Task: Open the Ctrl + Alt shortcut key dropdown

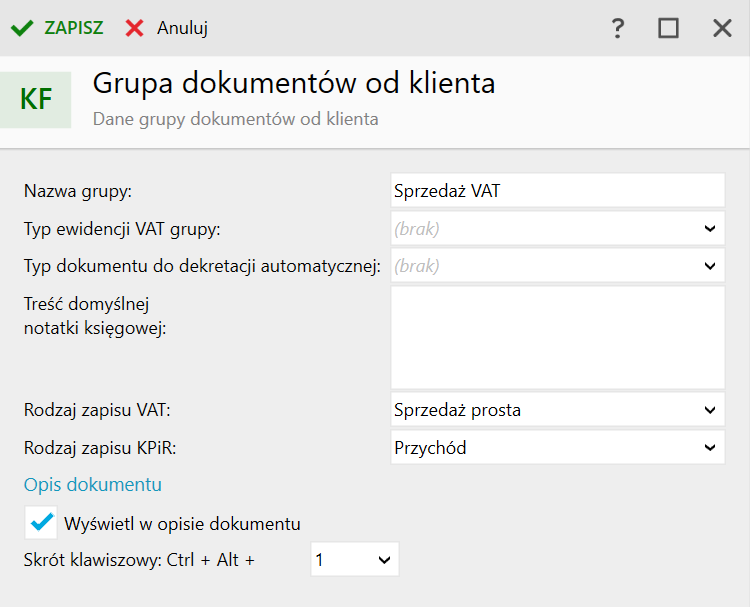Action: [384, 560]
